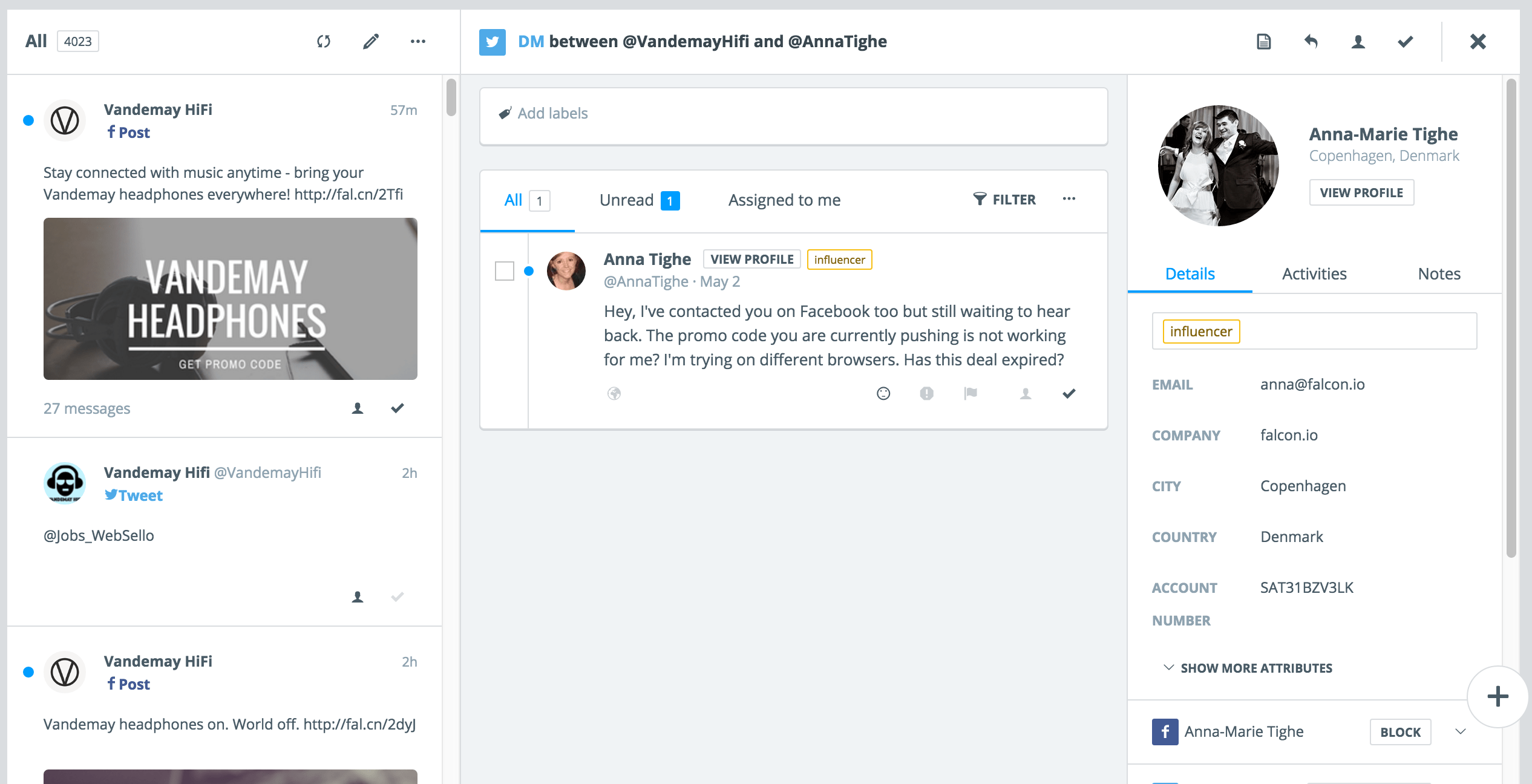Click the Add labels field
This screenshot has width=1532, height=784.
[x=794, y=116]
